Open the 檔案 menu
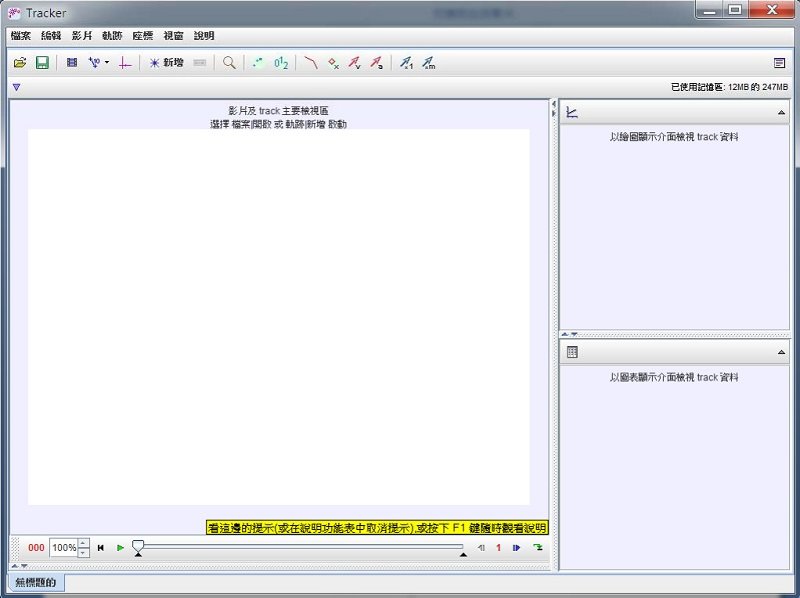This screenshot has width=800, height=598. pos(21,36)
